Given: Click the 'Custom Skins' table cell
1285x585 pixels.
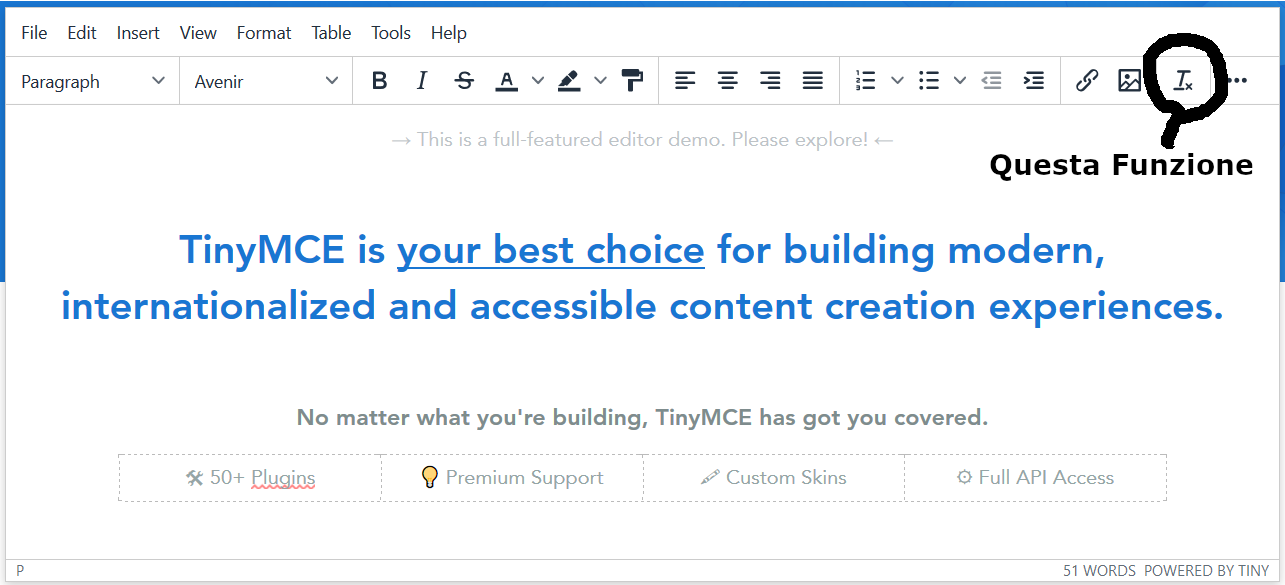Looking at the screenshot, I should pos(774,478).
